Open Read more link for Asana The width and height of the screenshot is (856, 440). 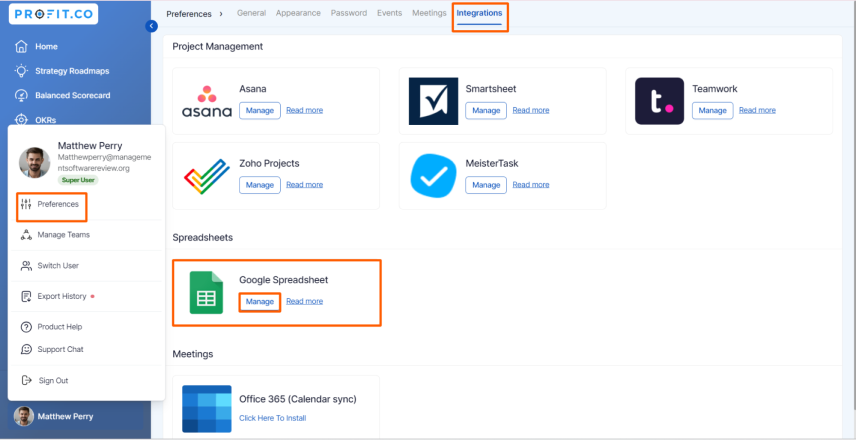pyautogui.click(x=305, y=110)
